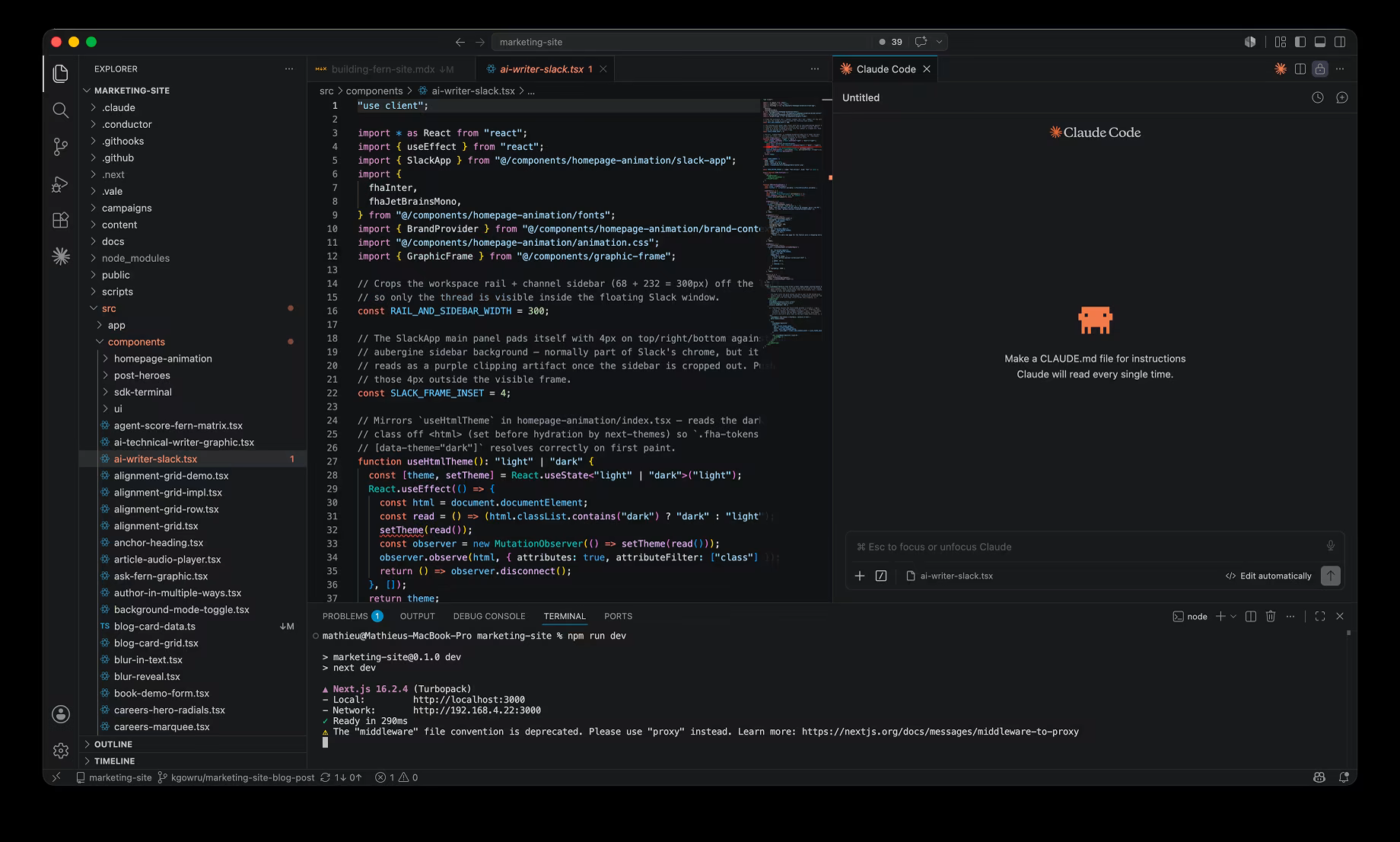Switch to the PROBLEMS panel tab

pyautogui.click(x=352, y=616)
